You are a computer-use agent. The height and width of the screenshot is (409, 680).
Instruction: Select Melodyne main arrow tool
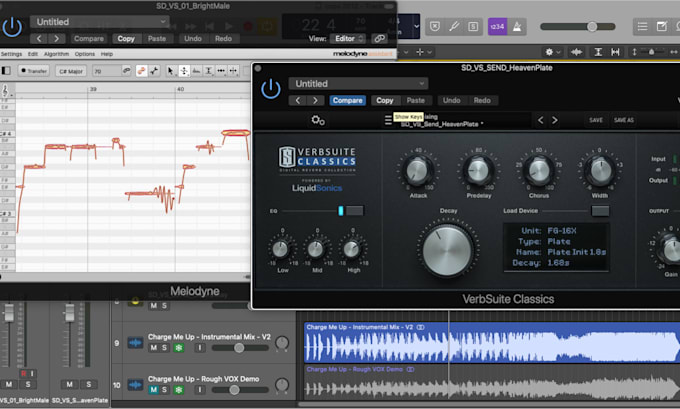[170, 71]
